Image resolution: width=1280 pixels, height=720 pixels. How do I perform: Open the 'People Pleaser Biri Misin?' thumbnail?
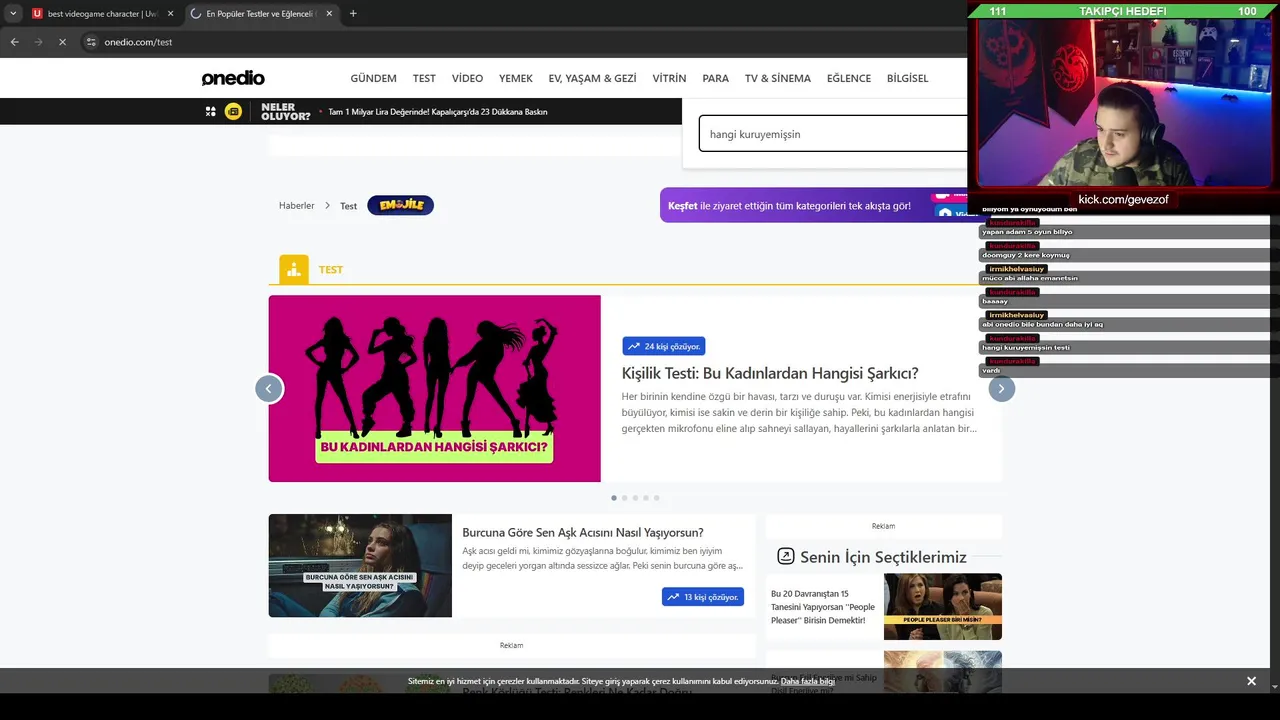click(943, 606)
